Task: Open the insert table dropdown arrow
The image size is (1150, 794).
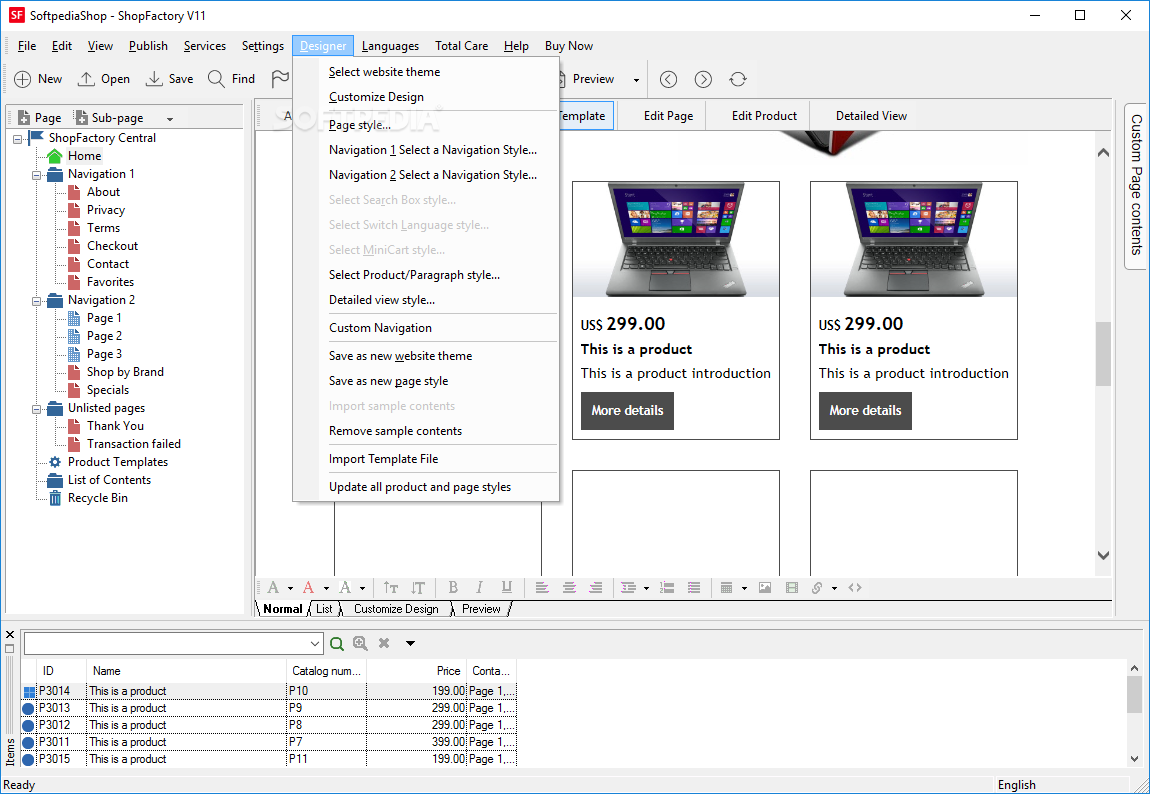Action: (744, 588)
